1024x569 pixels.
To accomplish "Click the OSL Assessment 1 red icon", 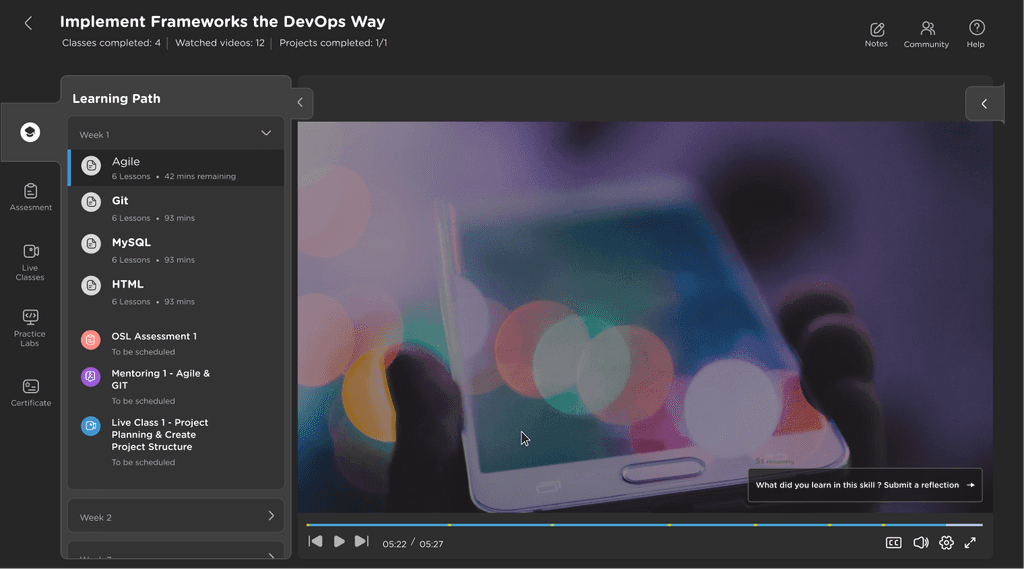I will [91, 340].
